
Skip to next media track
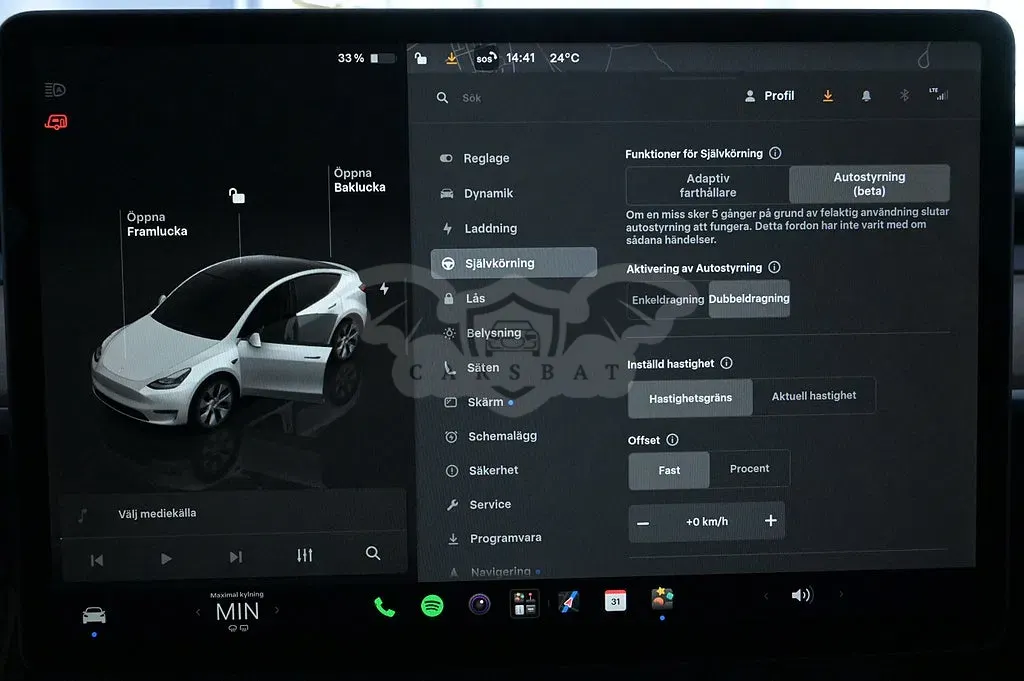[236, 557]
